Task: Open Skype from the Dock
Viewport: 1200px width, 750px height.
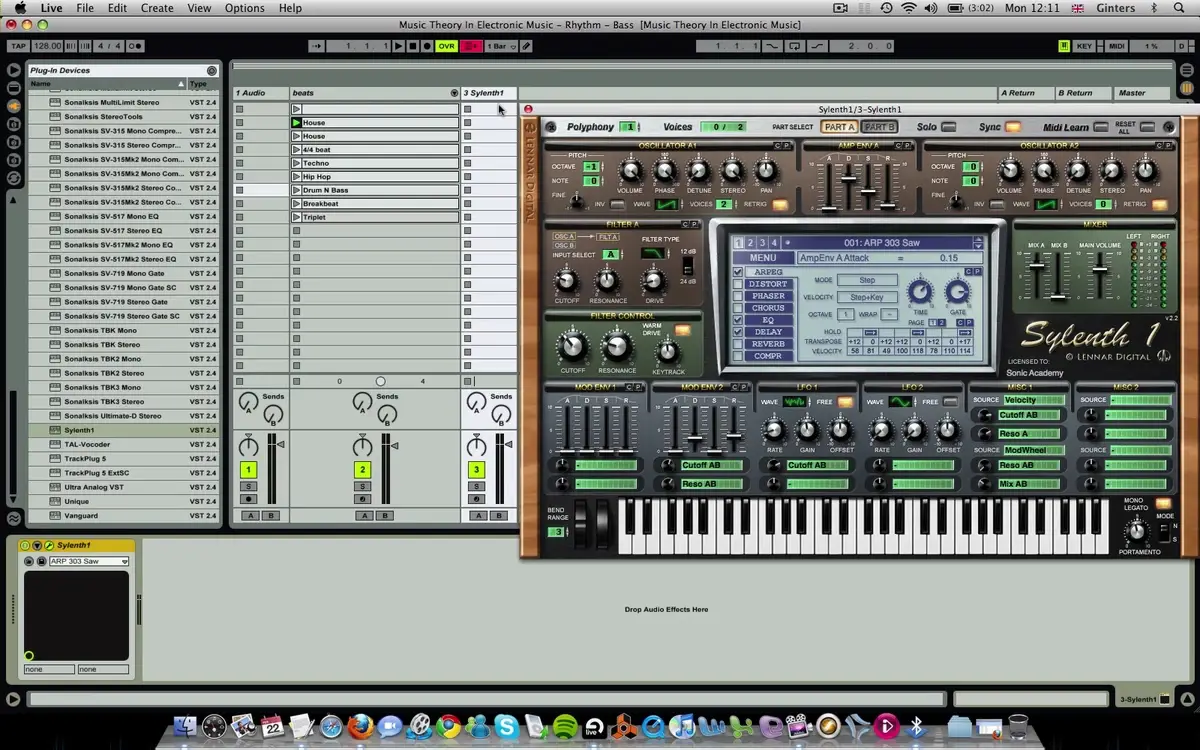Action: [x=506, y=727]
